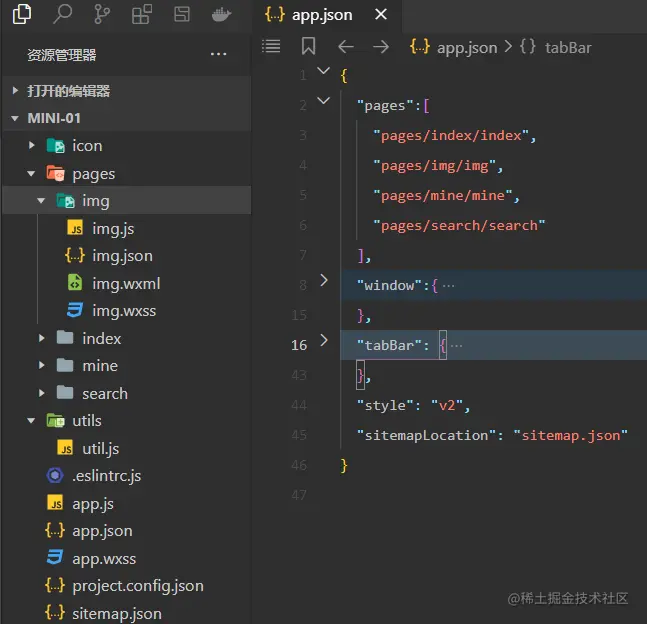647x624 pixels.
Task: Click the "pages/index/index" string
Action: 451,135
